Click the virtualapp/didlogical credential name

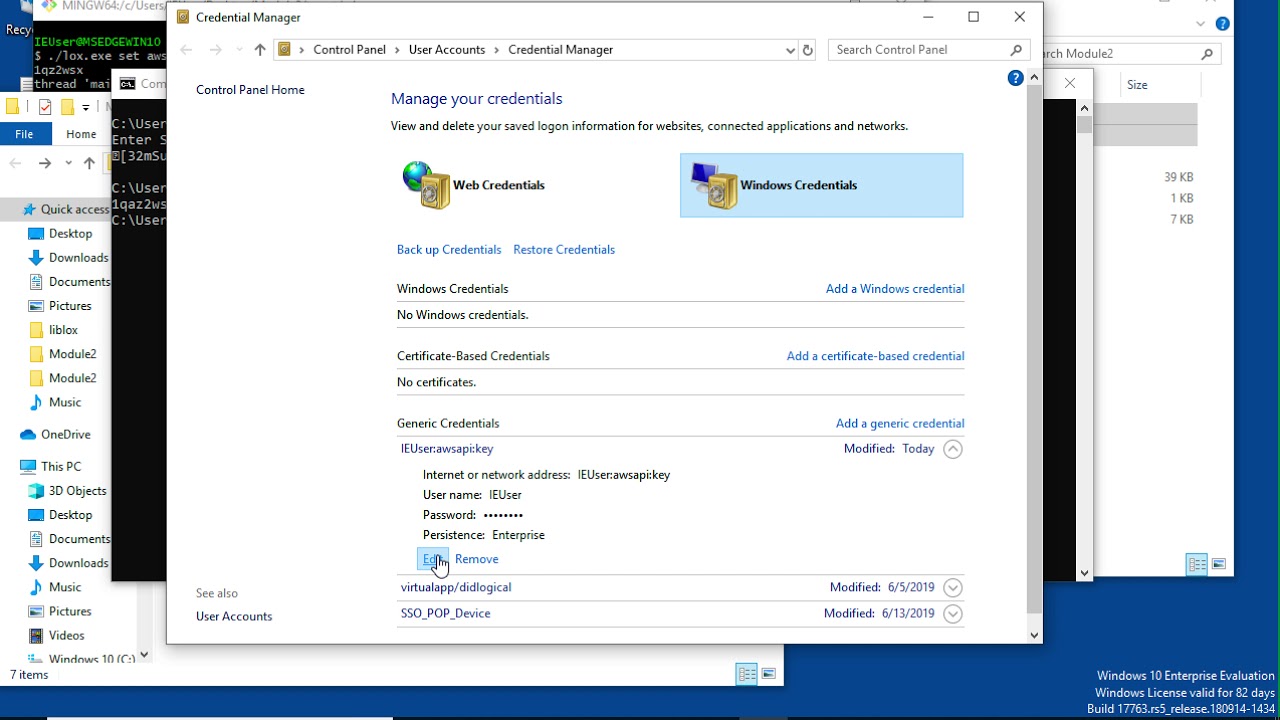click(x=456, y=587)
